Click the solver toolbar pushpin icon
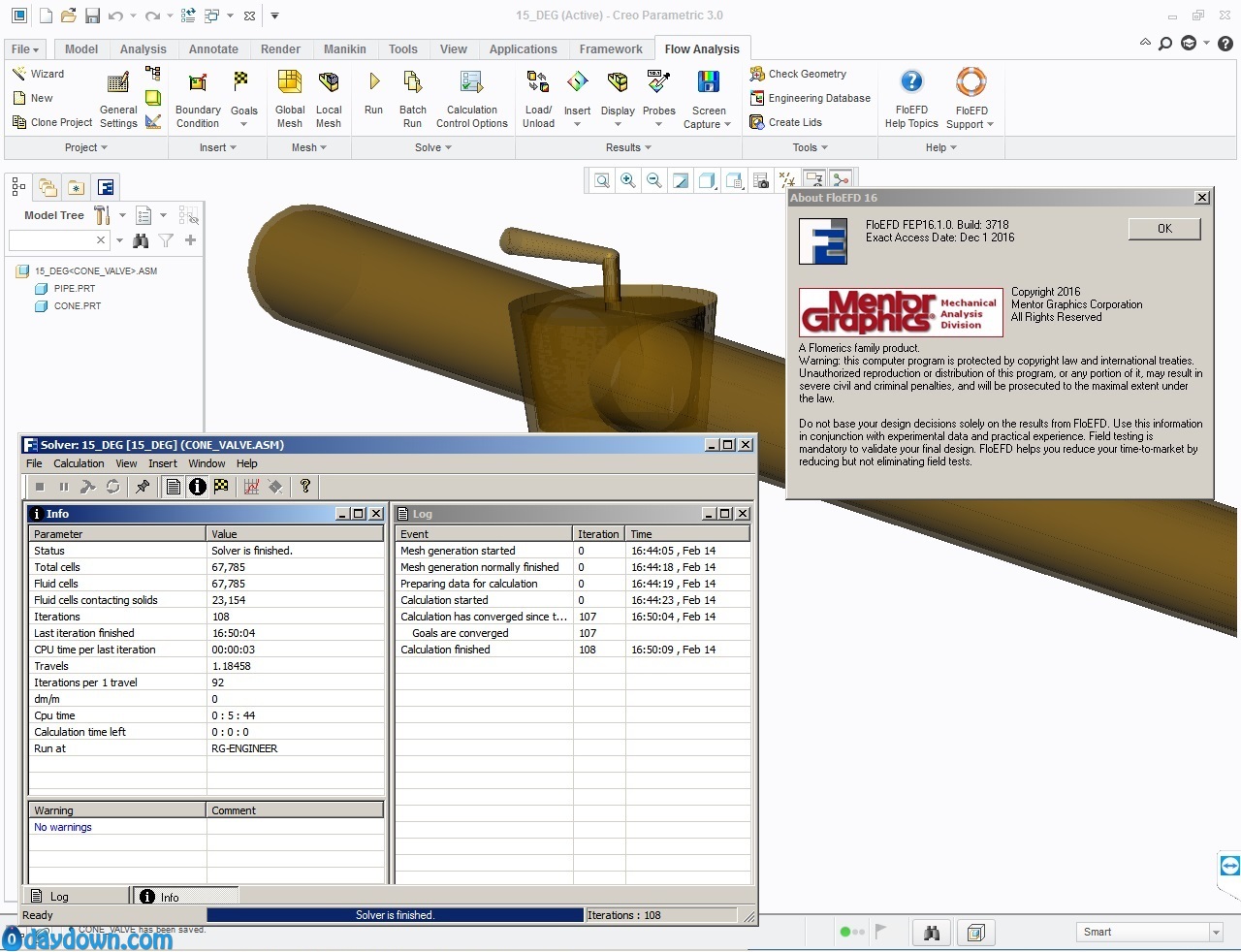The image size is (1241, 952). coord(143,487)
